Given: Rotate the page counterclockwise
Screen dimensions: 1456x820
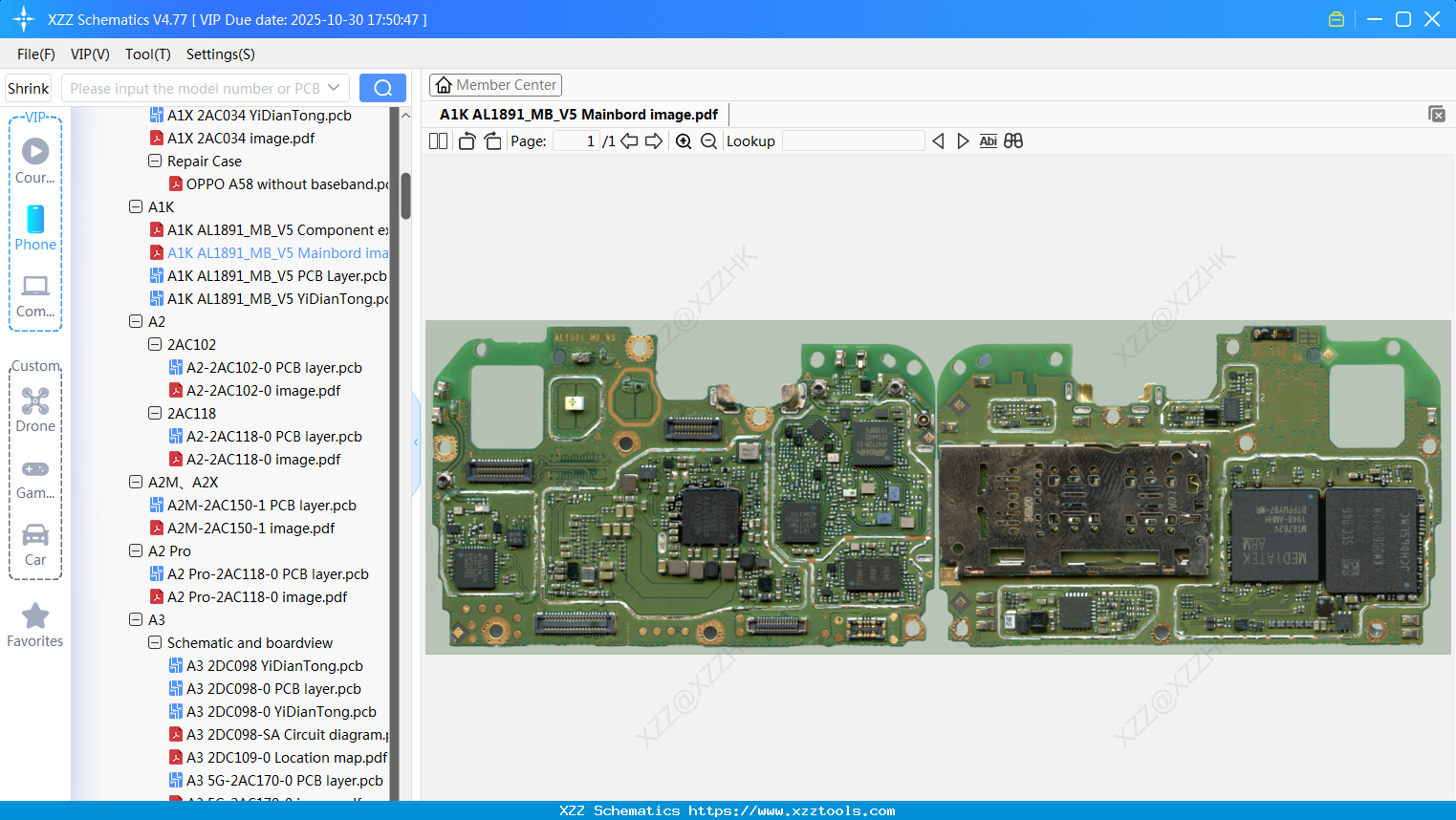Looking at the screenshot, I should coord(467,141).
